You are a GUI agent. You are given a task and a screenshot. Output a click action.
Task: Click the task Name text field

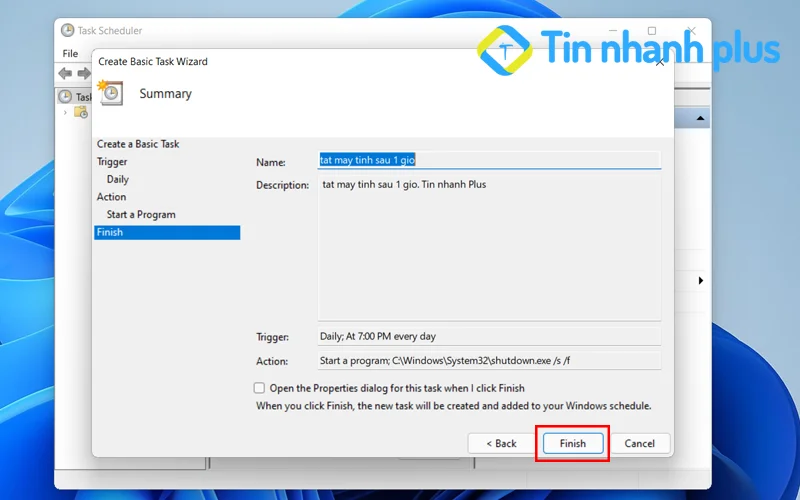(488, 160)
